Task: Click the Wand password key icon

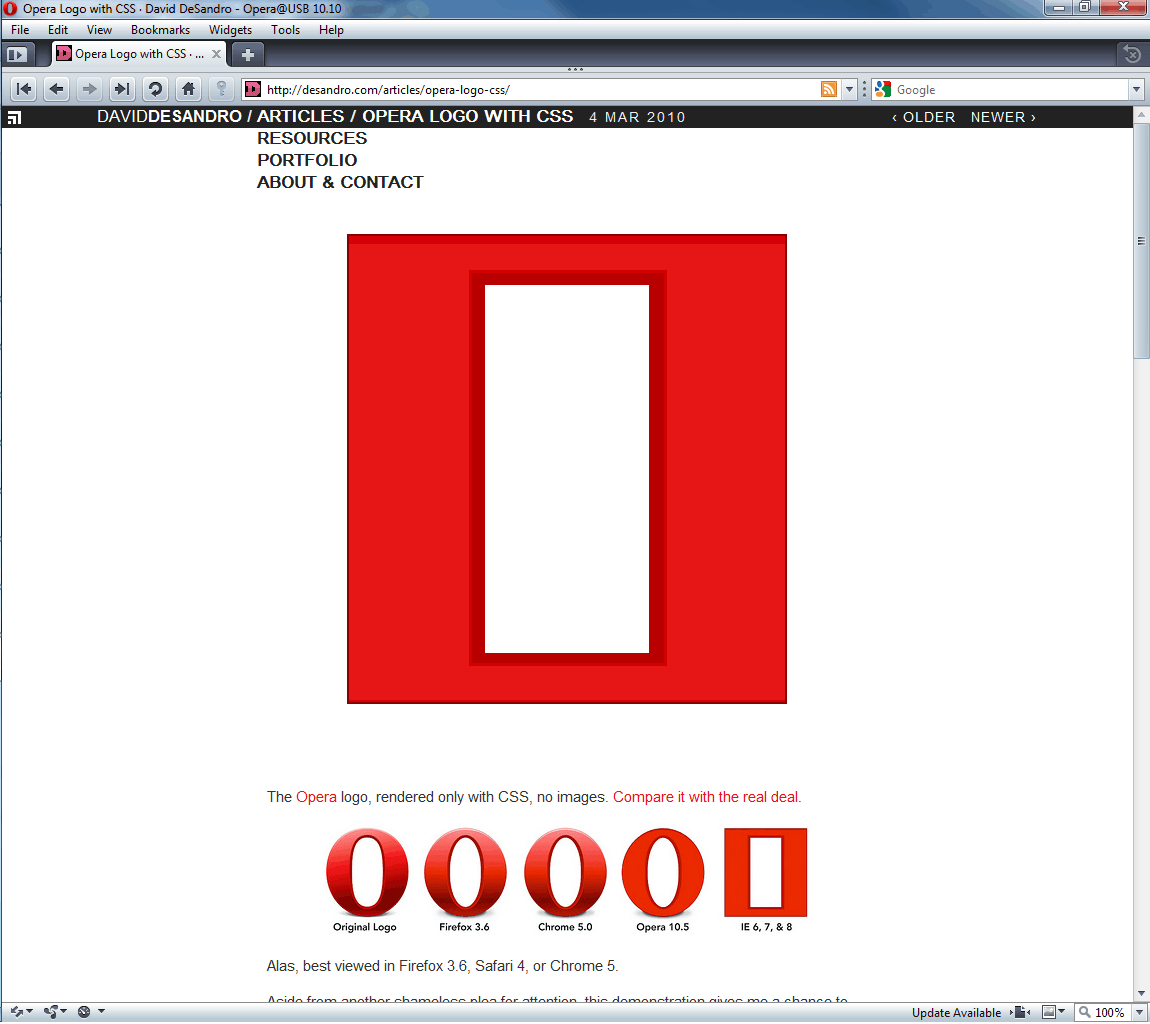Action: tap(221, 89)
